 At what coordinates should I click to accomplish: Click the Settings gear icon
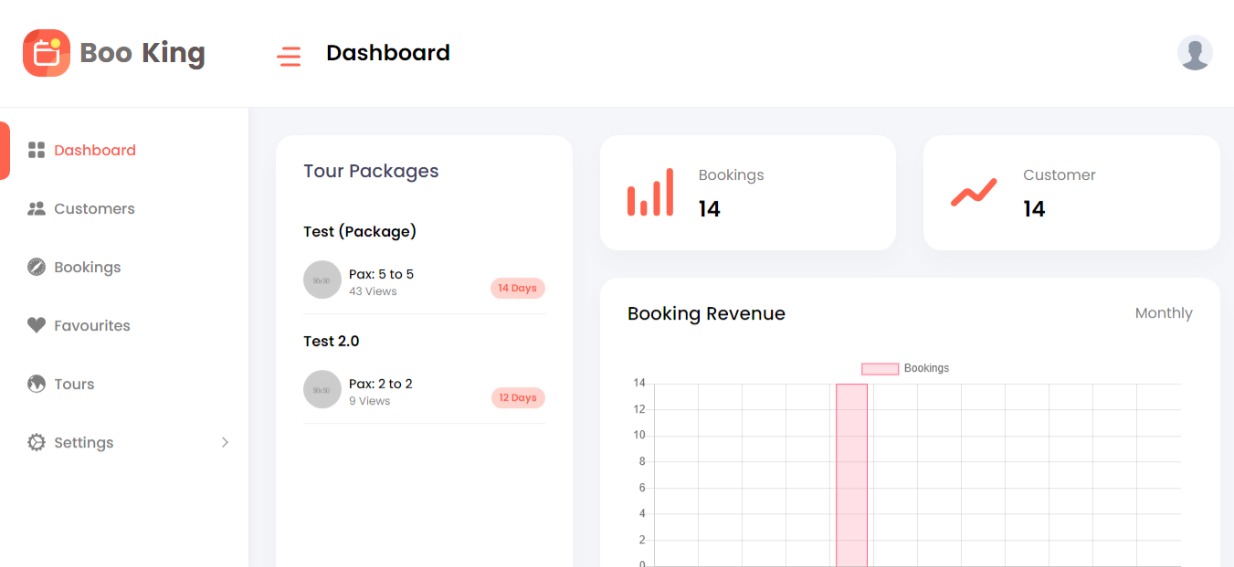[x=37, y=442]
